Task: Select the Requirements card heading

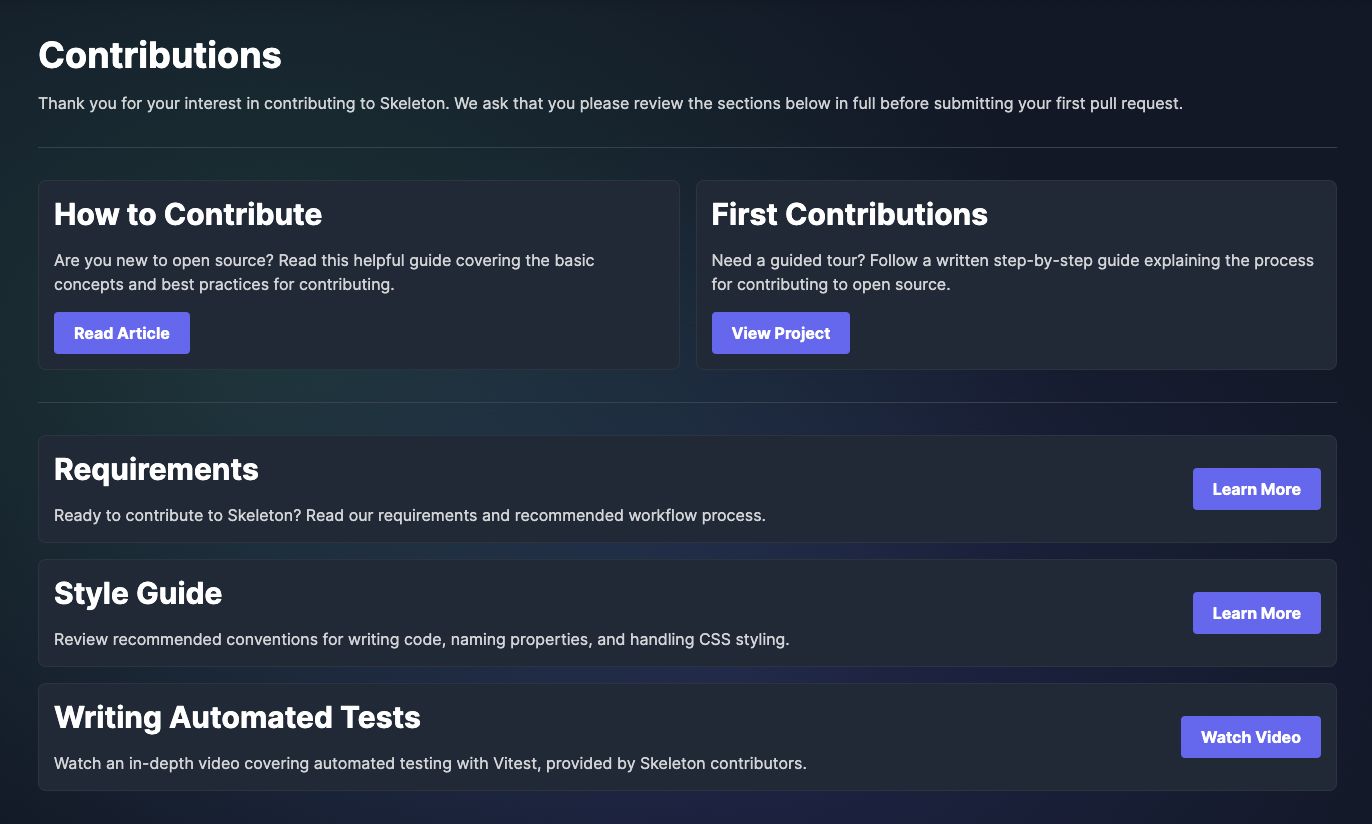Action: 156,469
